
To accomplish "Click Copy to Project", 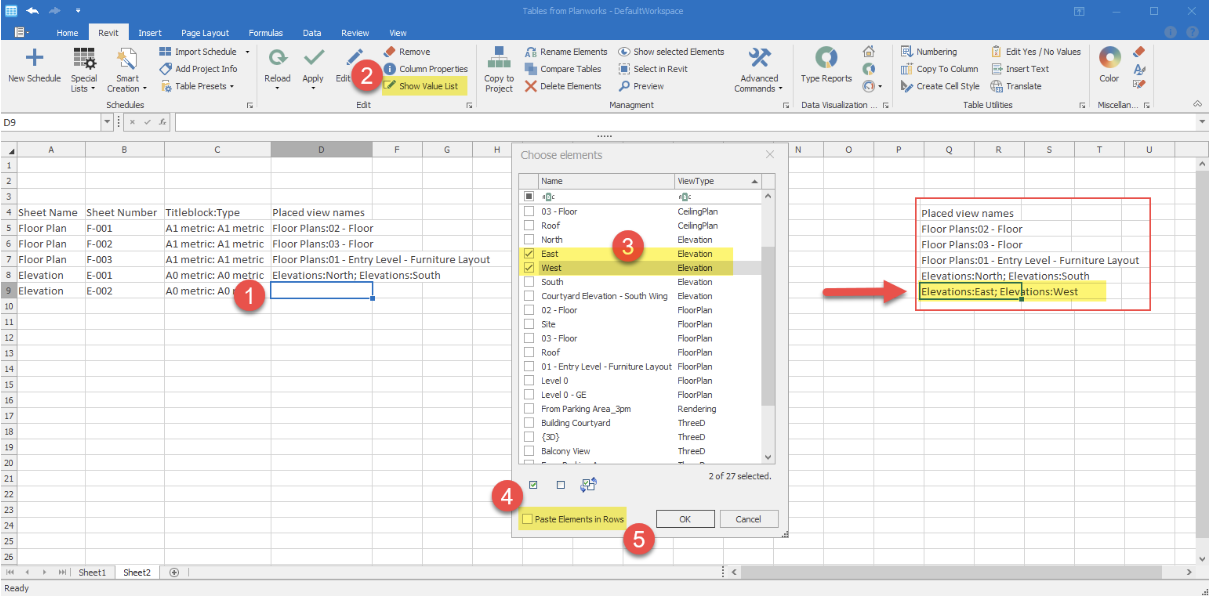I will pyautogui.click(x=498, y=69).
